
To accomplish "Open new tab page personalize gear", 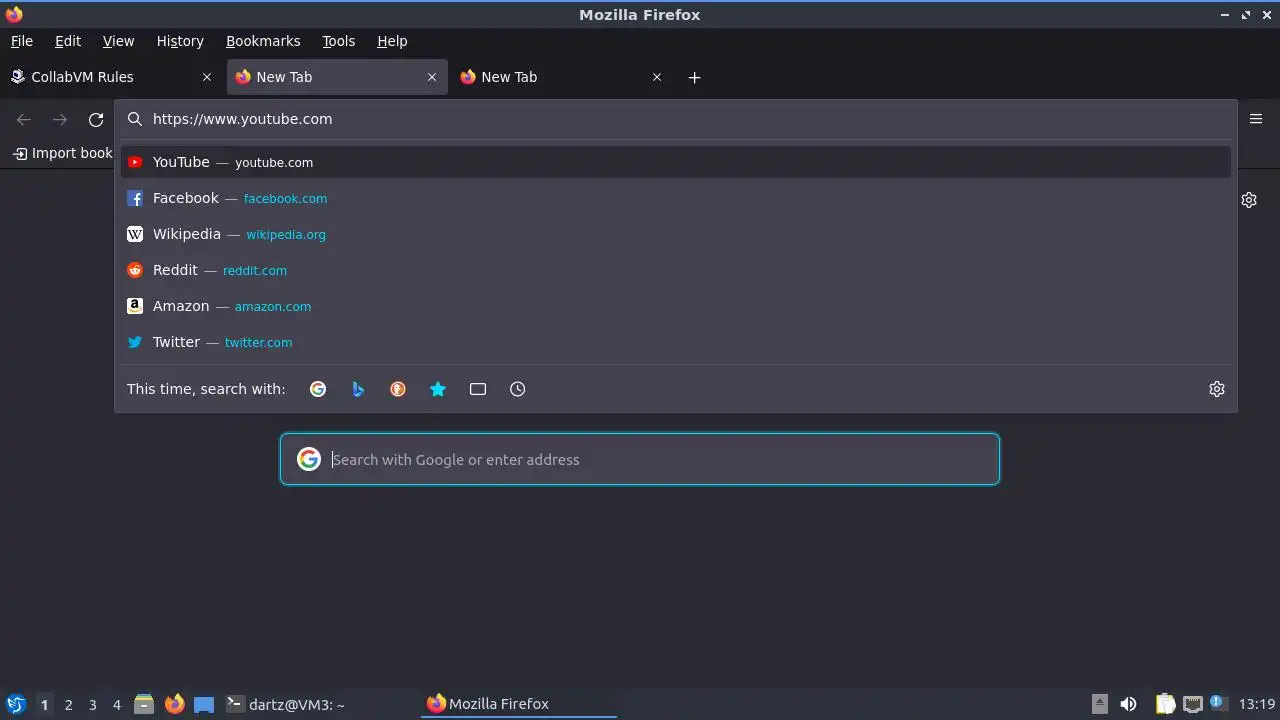I will [1249, 200].
